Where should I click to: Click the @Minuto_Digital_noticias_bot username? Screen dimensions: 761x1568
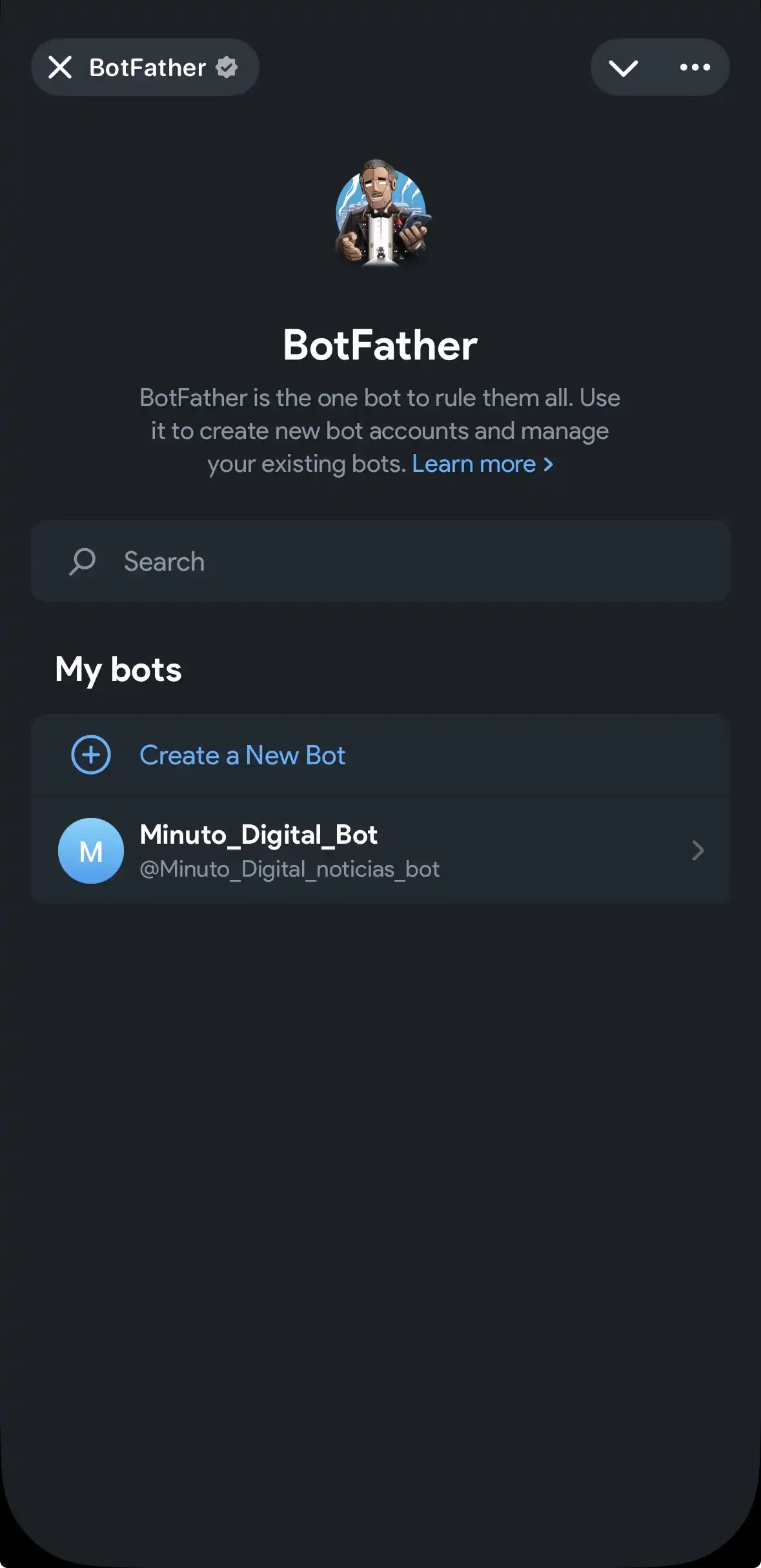click(290, 870)
